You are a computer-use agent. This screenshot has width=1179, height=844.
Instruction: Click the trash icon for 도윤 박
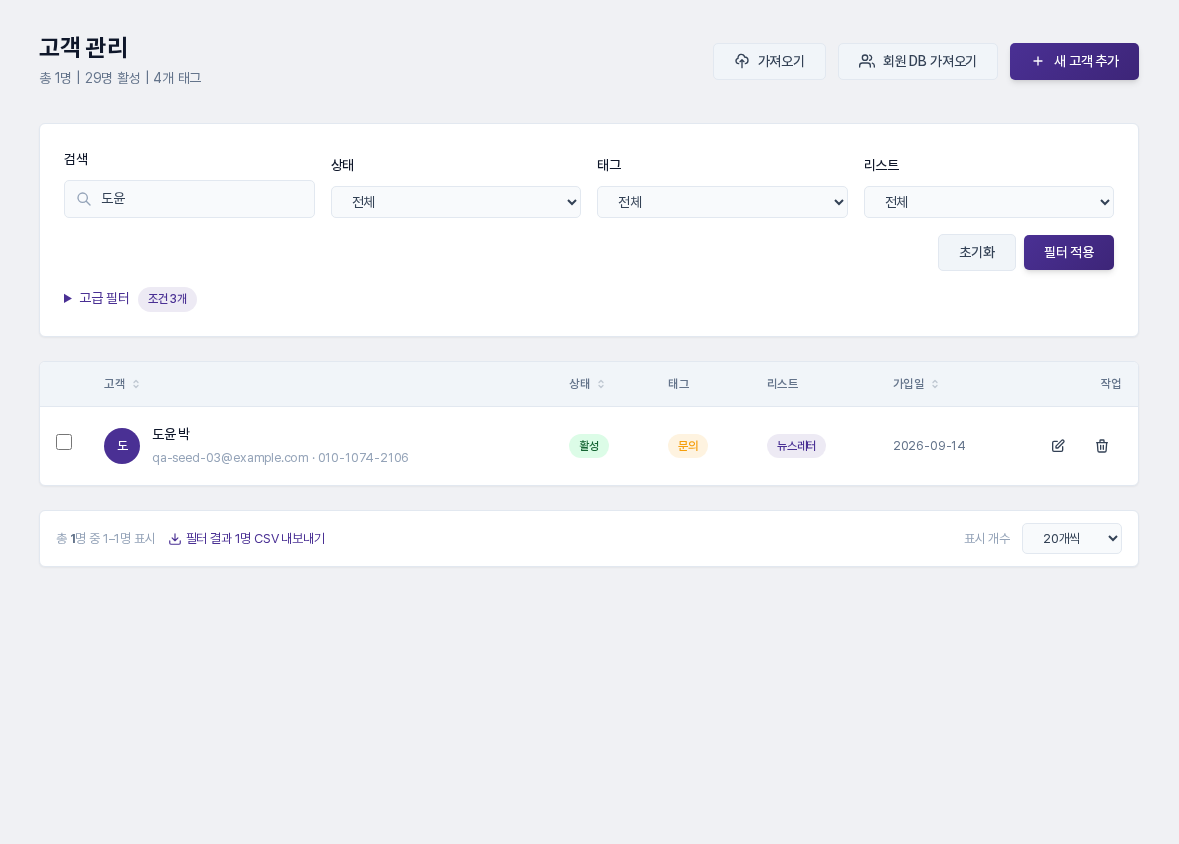[1102, 446]
